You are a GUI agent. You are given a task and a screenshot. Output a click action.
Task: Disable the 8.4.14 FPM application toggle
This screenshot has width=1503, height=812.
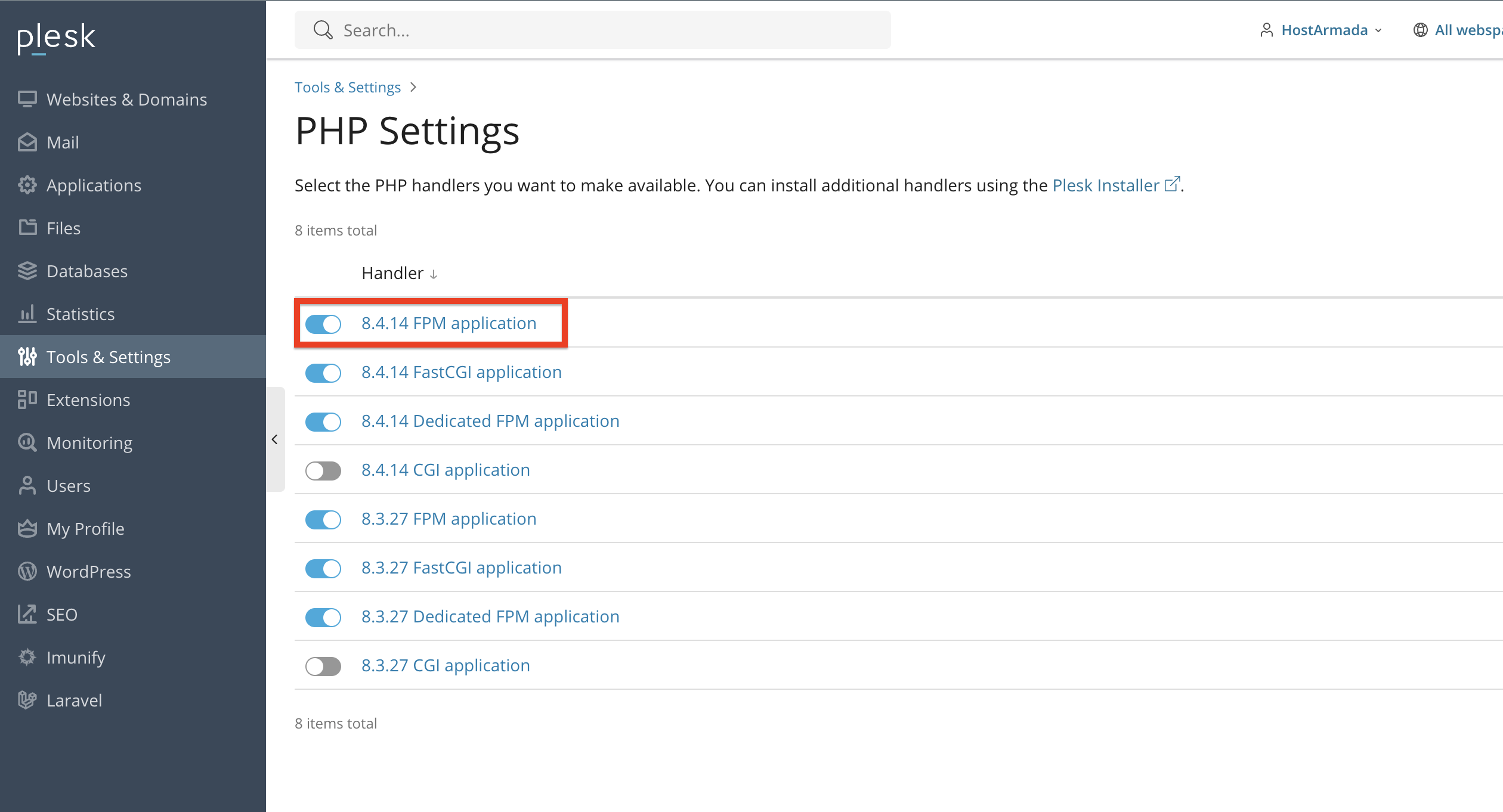(323, 324)
